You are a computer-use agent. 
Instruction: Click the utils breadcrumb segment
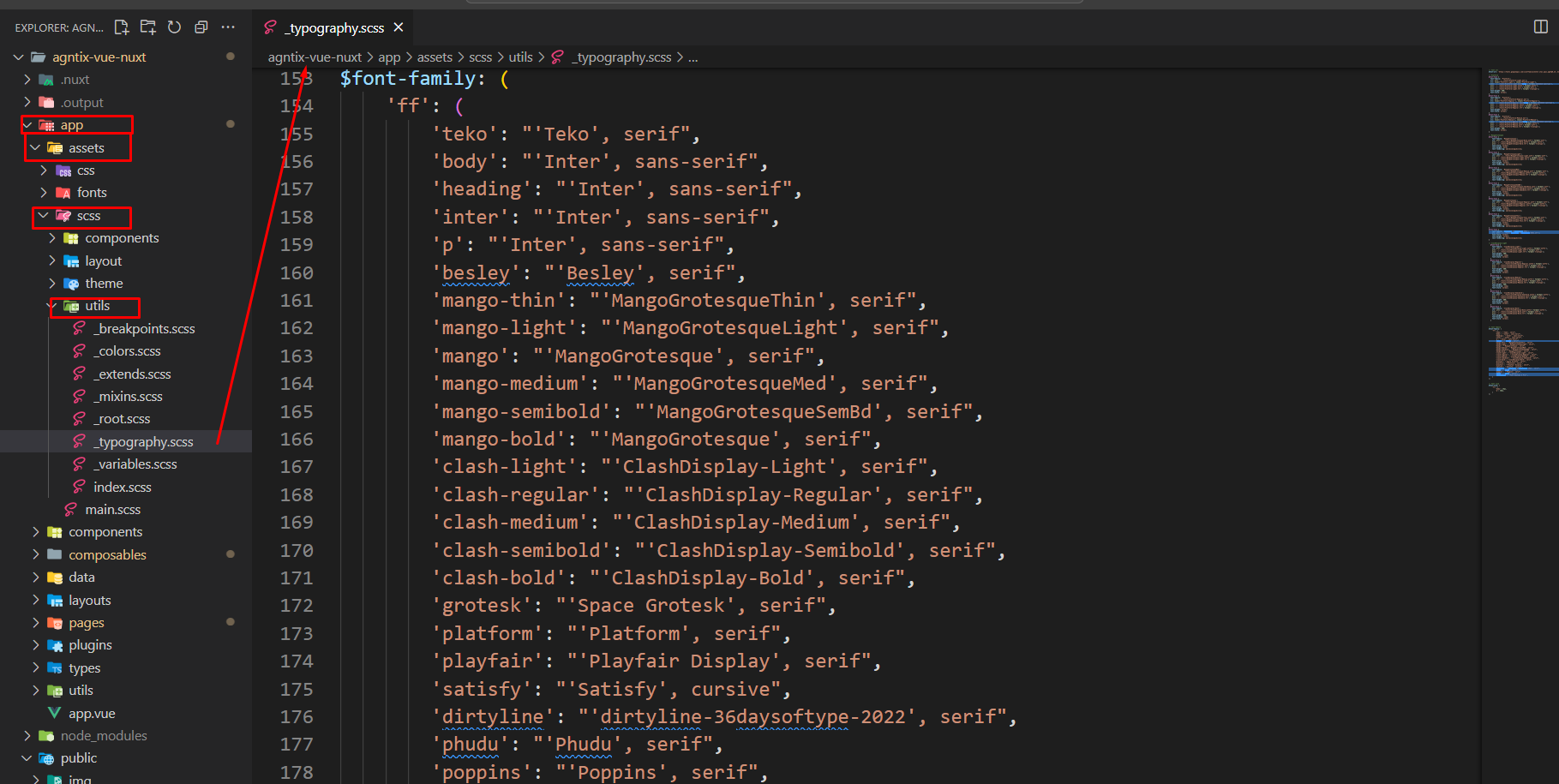click(520, 57)
